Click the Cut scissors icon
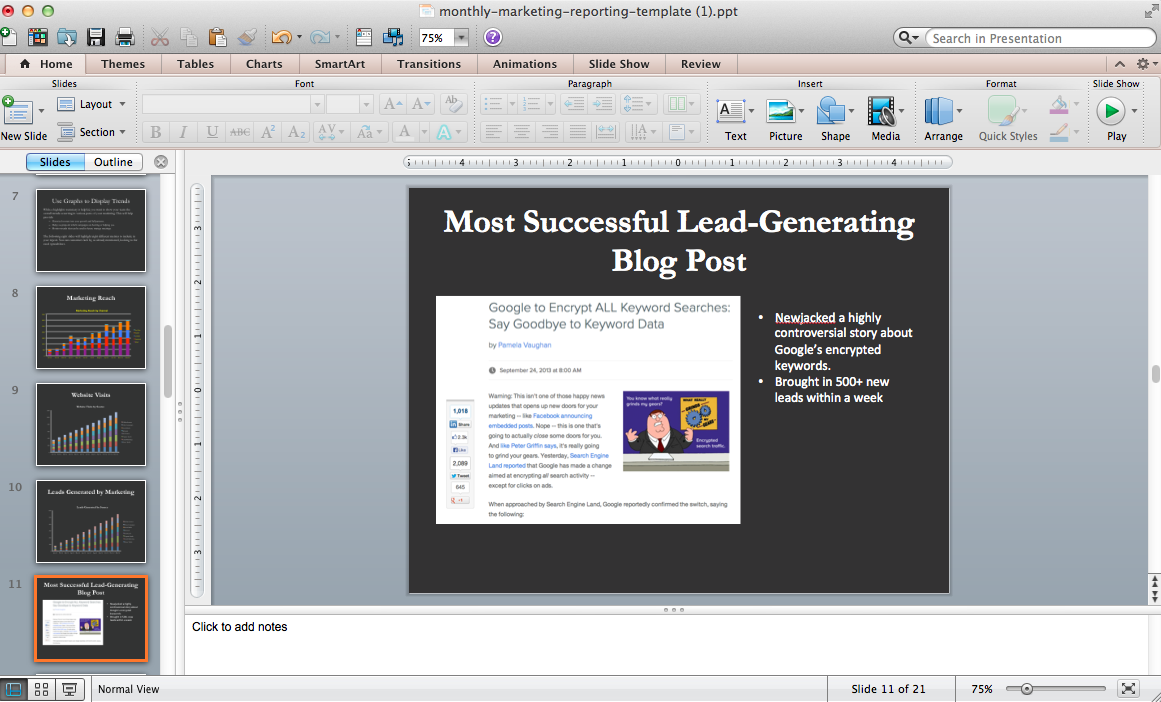1161x702 pixels. (x=160, y=37)
